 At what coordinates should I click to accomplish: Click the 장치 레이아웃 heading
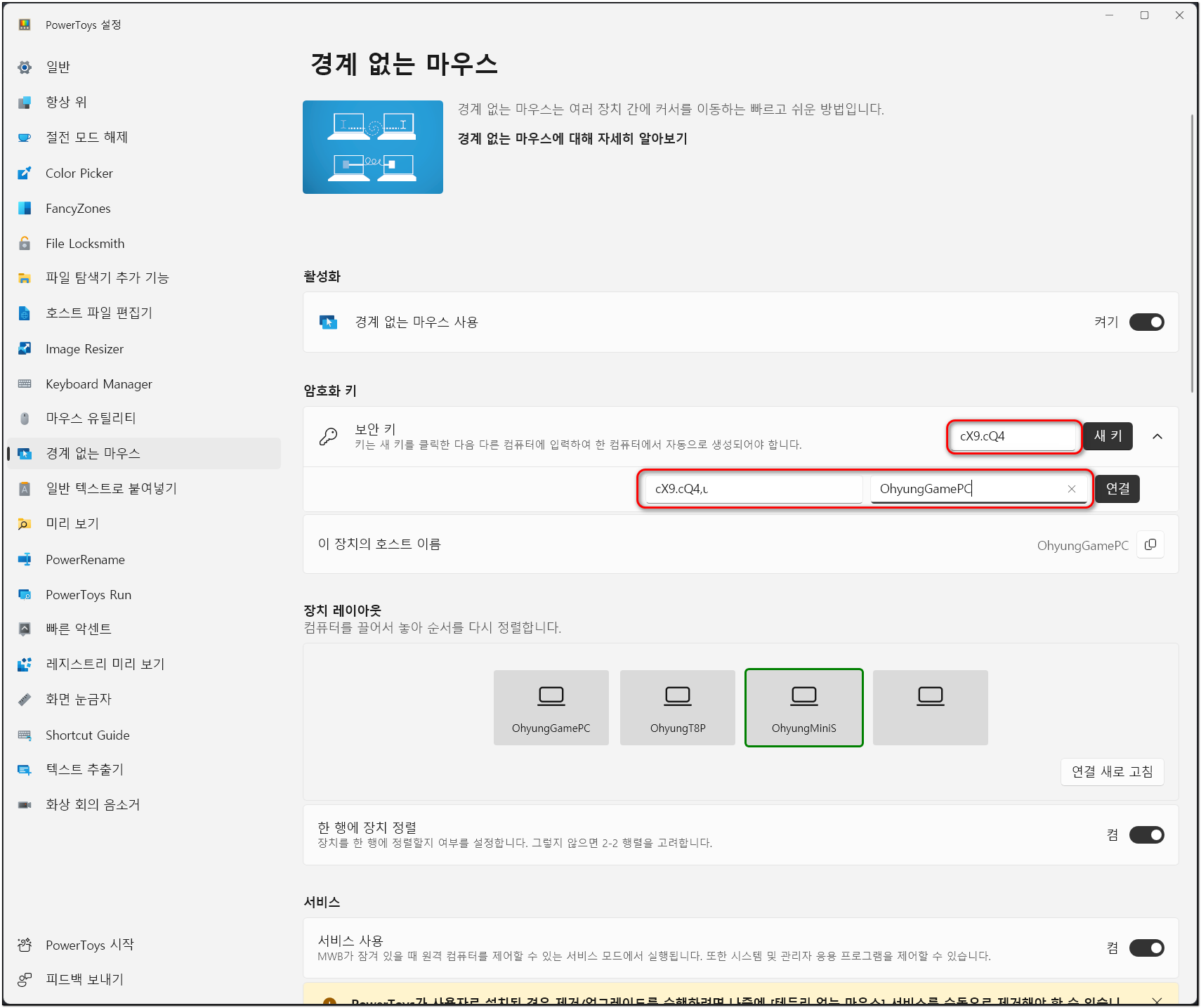pos(342,610)
